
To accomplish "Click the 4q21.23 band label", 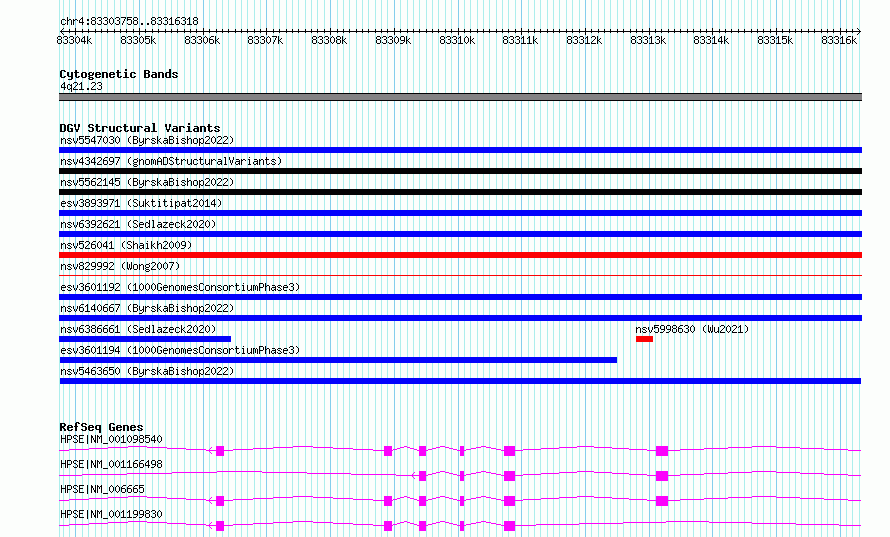I will (x=81, y=86).
